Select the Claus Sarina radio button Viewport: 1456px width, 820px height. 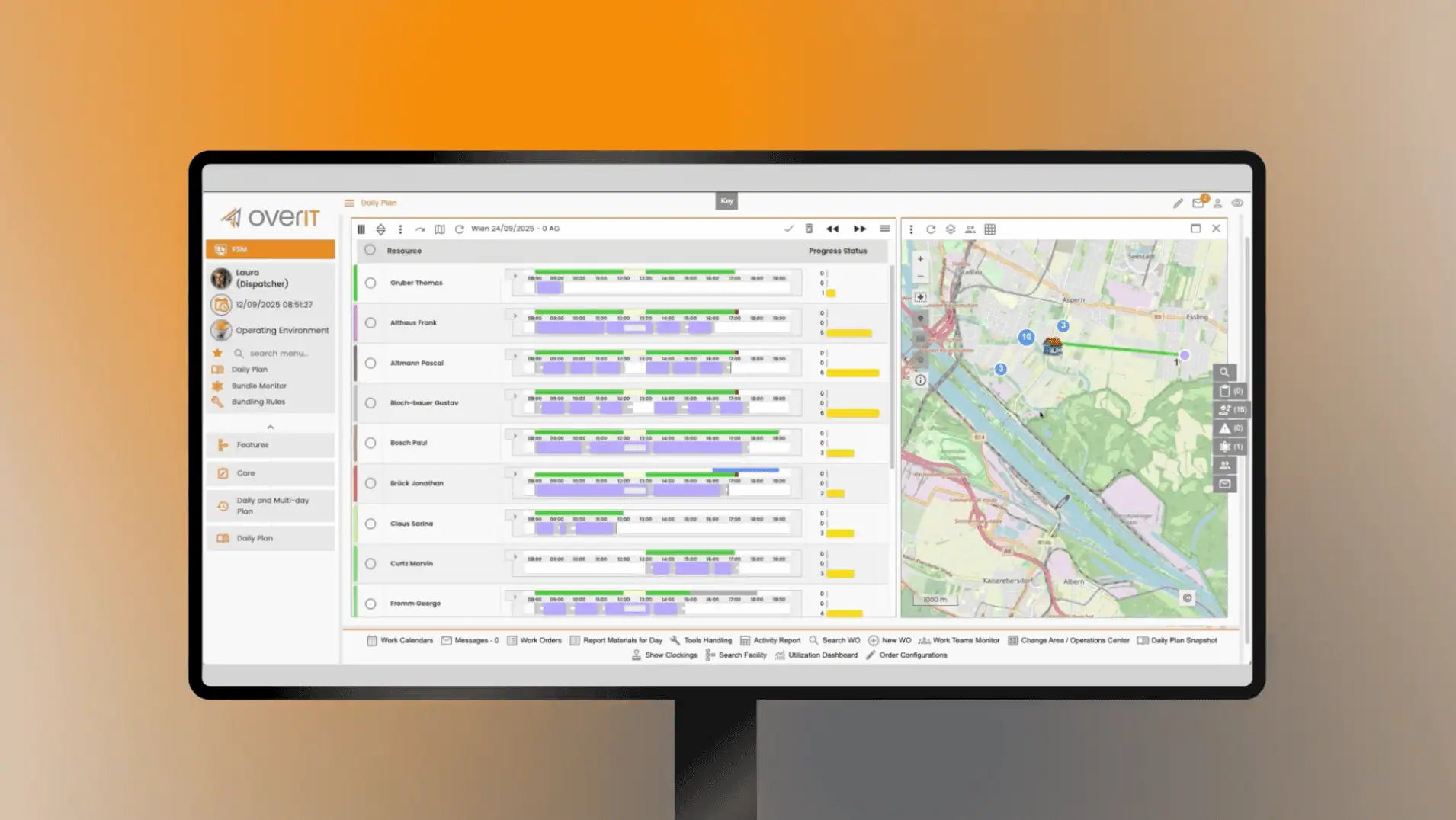pyautogui.click(x=370, y=524)
